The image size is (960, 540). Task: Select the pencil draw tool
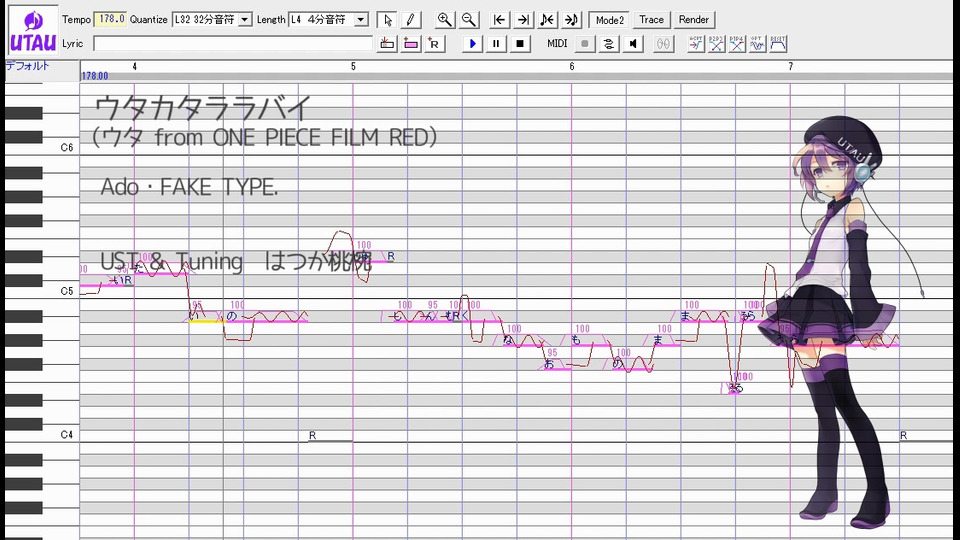click(x=410, y=20)
